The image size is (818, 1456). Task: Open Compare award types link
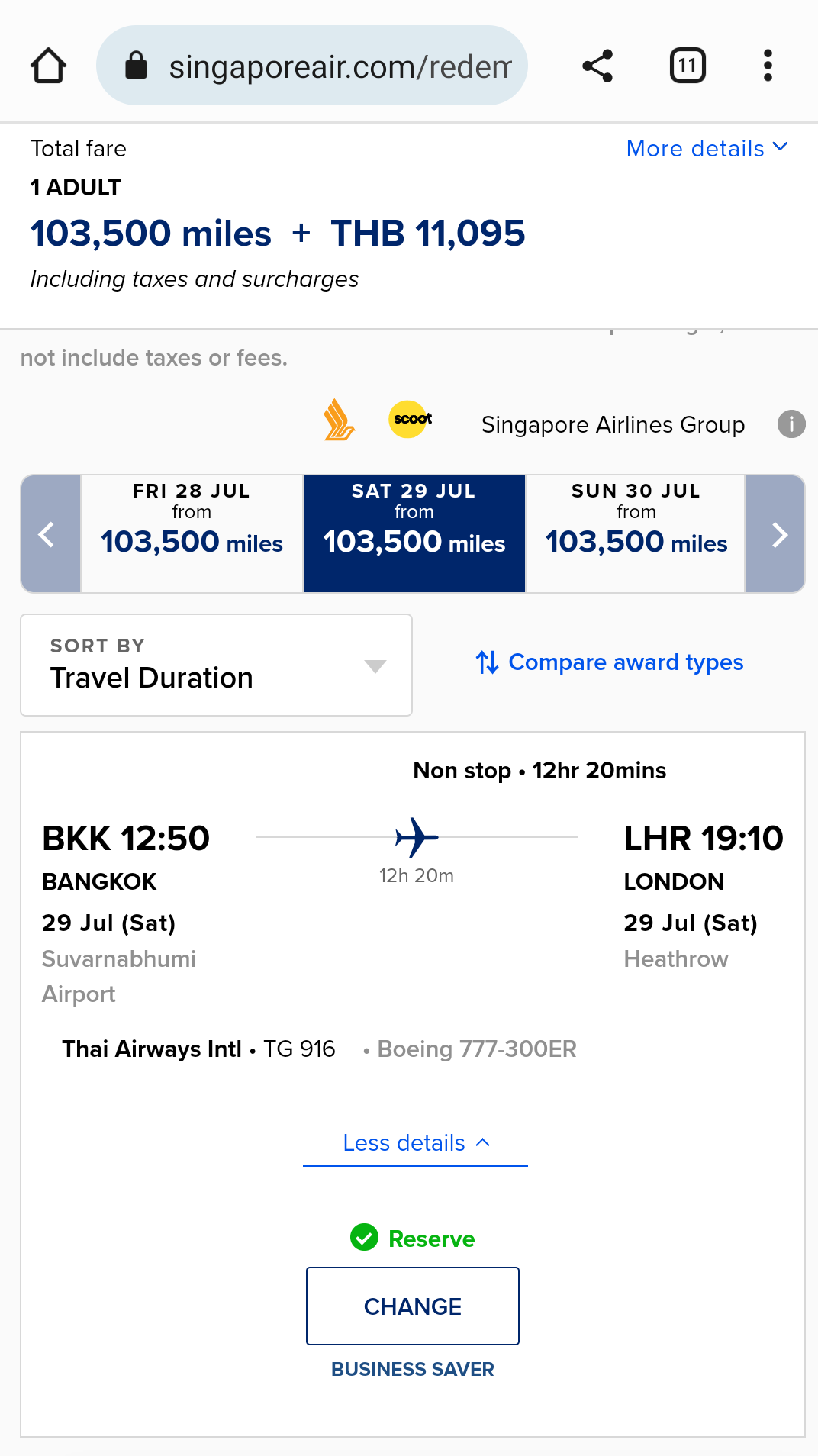pyautogui.click(x=609, y=662)
